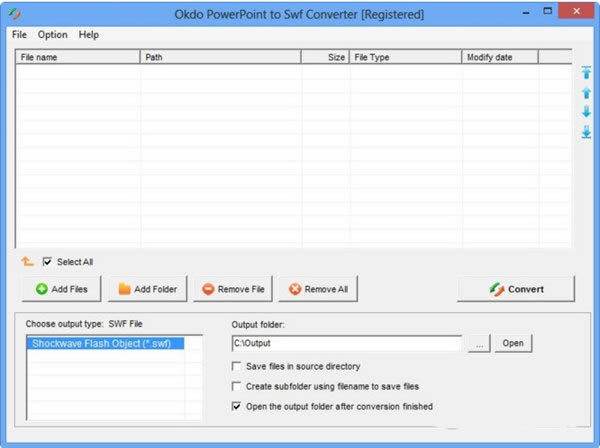
Task: Sort by the File name column header
Action: click(x=78, y=57)
